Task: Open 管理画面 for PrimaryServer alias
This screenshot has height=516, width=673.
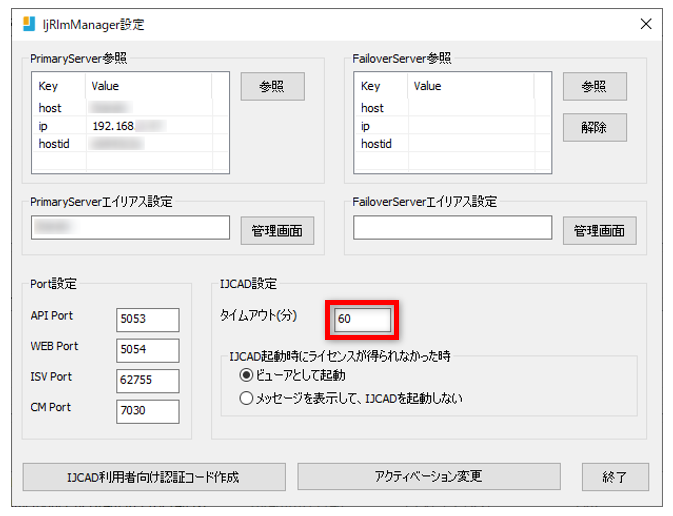Action: pyautogui.click(x=277, y=231)
